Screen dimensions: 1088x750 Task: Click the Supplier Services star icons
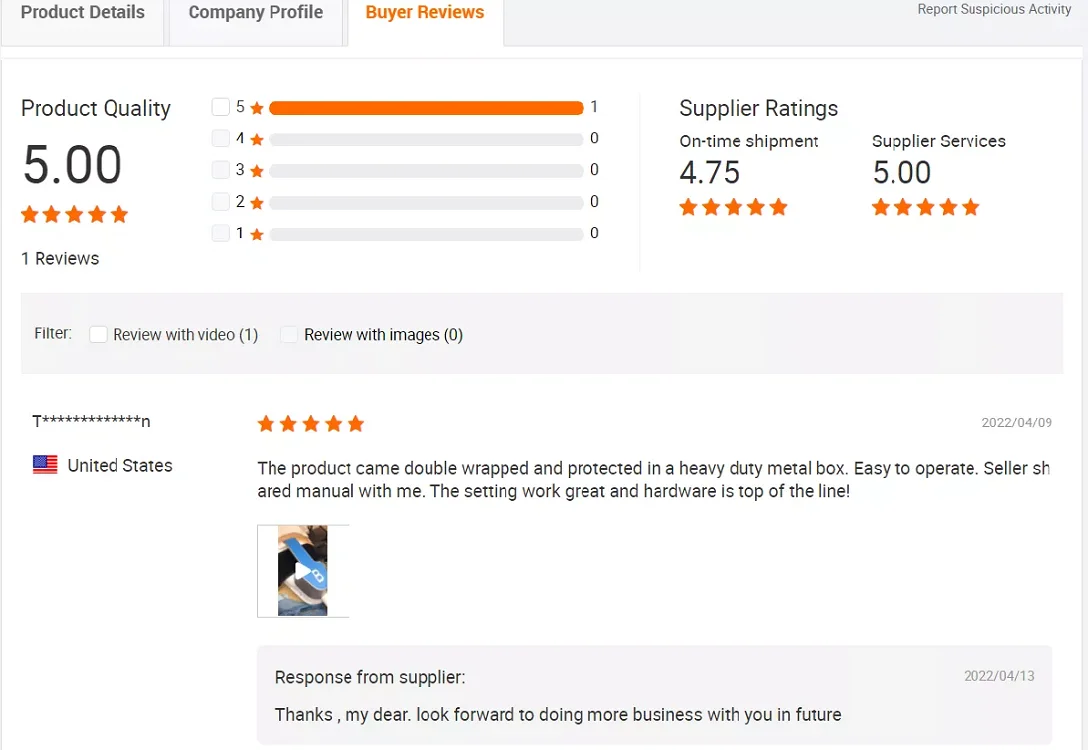pyautogui.click(x=925, y=207)
